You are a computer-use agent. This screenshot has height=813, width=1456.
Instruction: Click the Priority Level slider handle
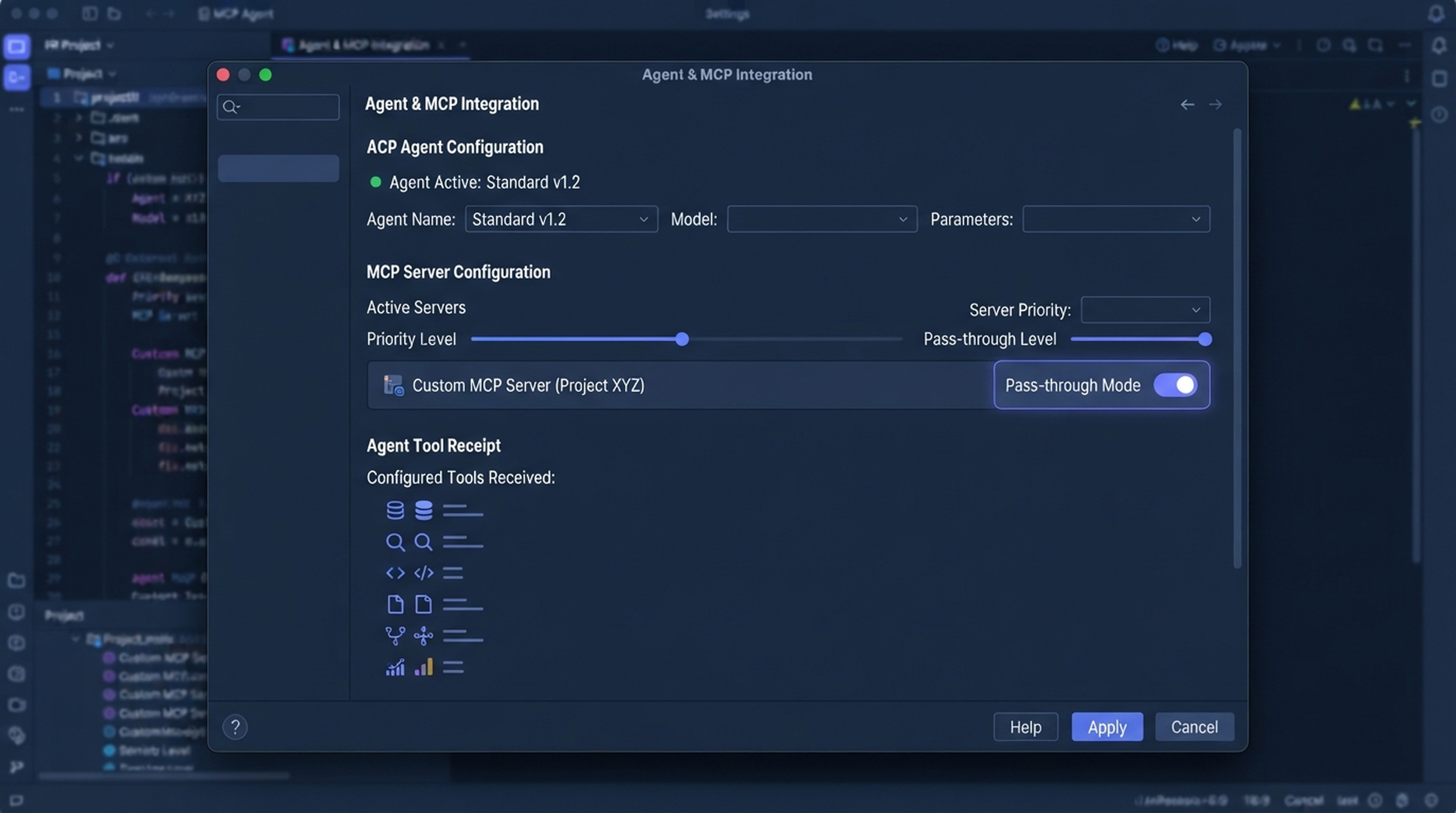[682, 339]
